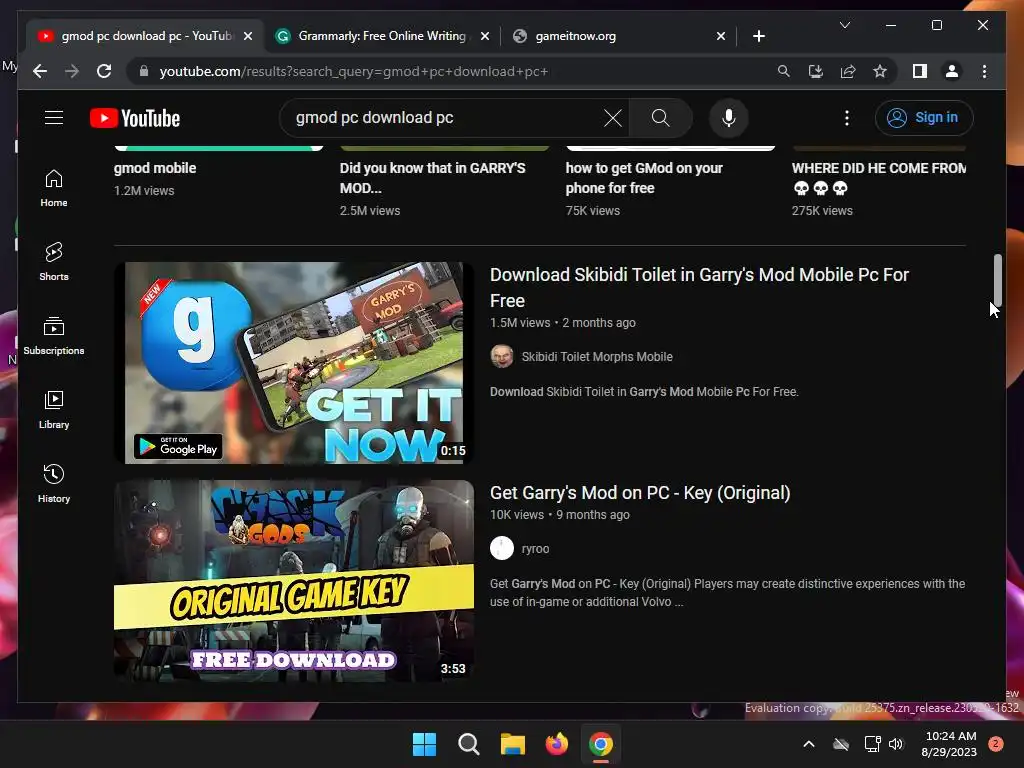Screen dimensions: 1024x768
Task: Open the clock showing 10:24 AM
Action: pyautogui.click(x=949, y=744)
